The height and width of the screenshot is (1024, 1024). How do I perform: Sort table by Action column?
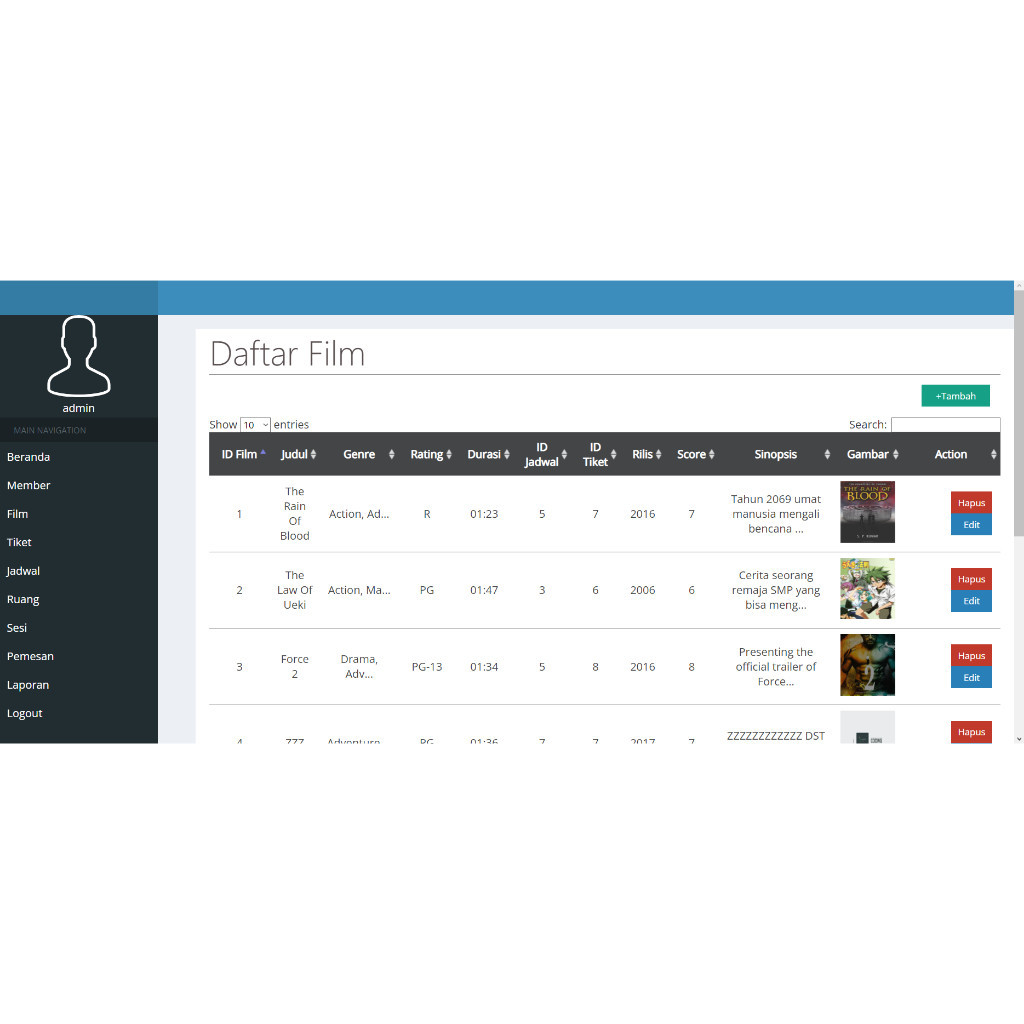tap(952, 454)
